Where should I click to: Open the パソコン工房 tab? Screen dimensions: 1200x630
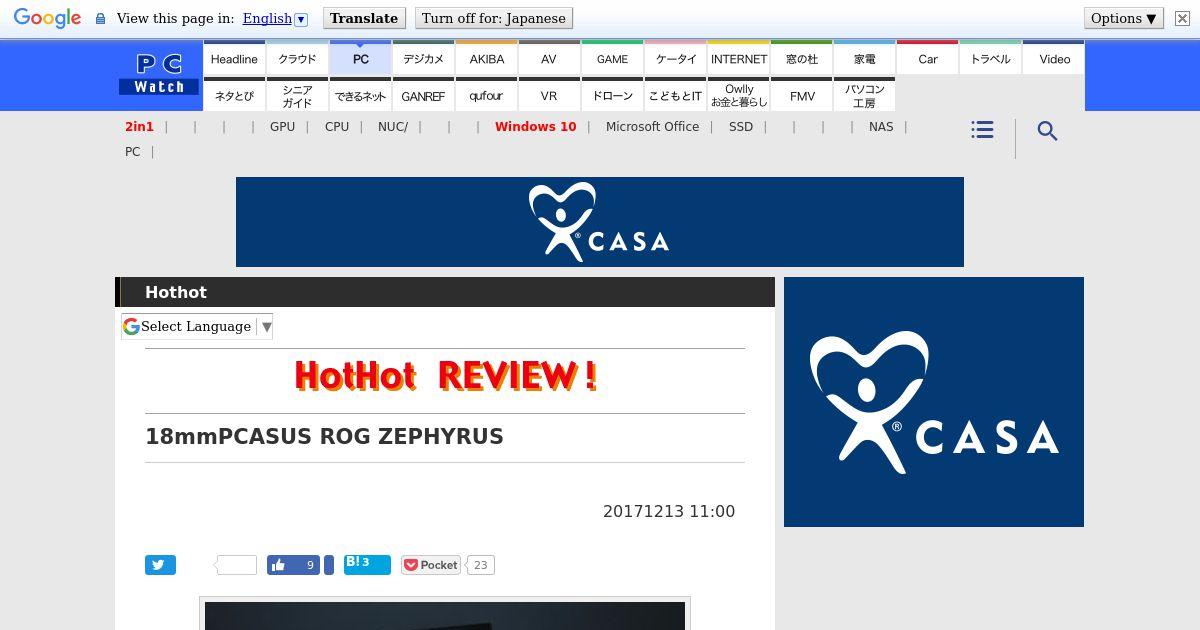[x=864, y=95]
